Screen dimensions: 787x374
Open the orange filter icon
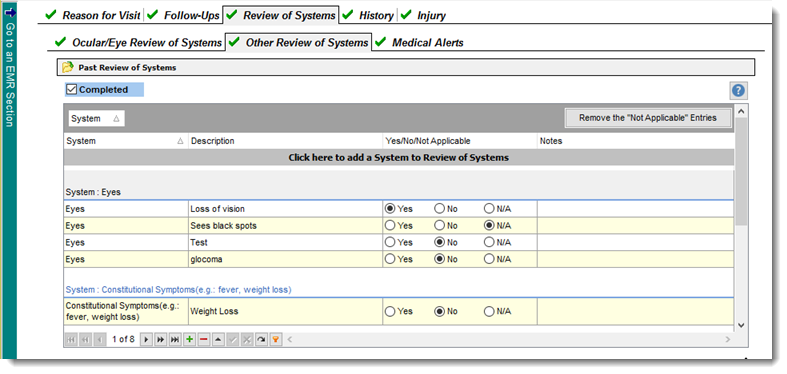coord(275,340)
